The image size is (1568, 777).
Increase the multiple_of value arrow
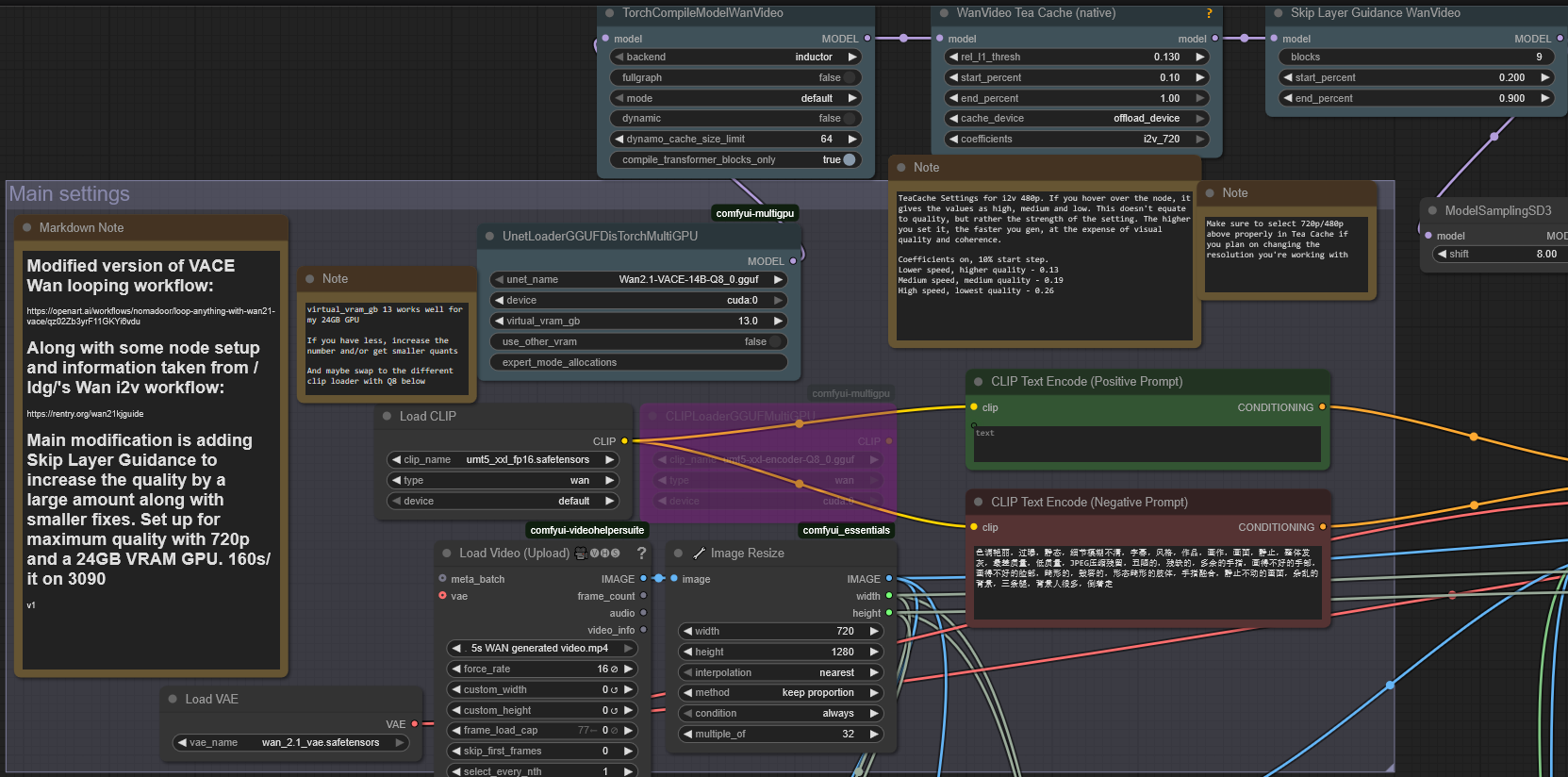point(874,735)
